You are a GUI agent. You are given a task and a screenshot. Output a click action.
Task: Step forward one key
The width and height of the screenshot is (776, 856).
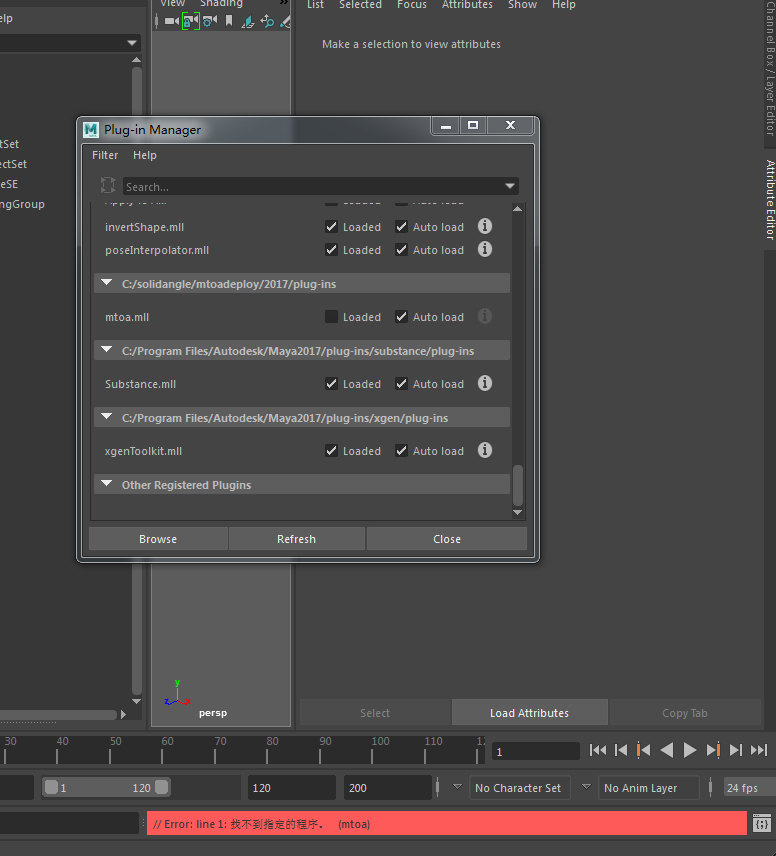(x=713, y=750)
